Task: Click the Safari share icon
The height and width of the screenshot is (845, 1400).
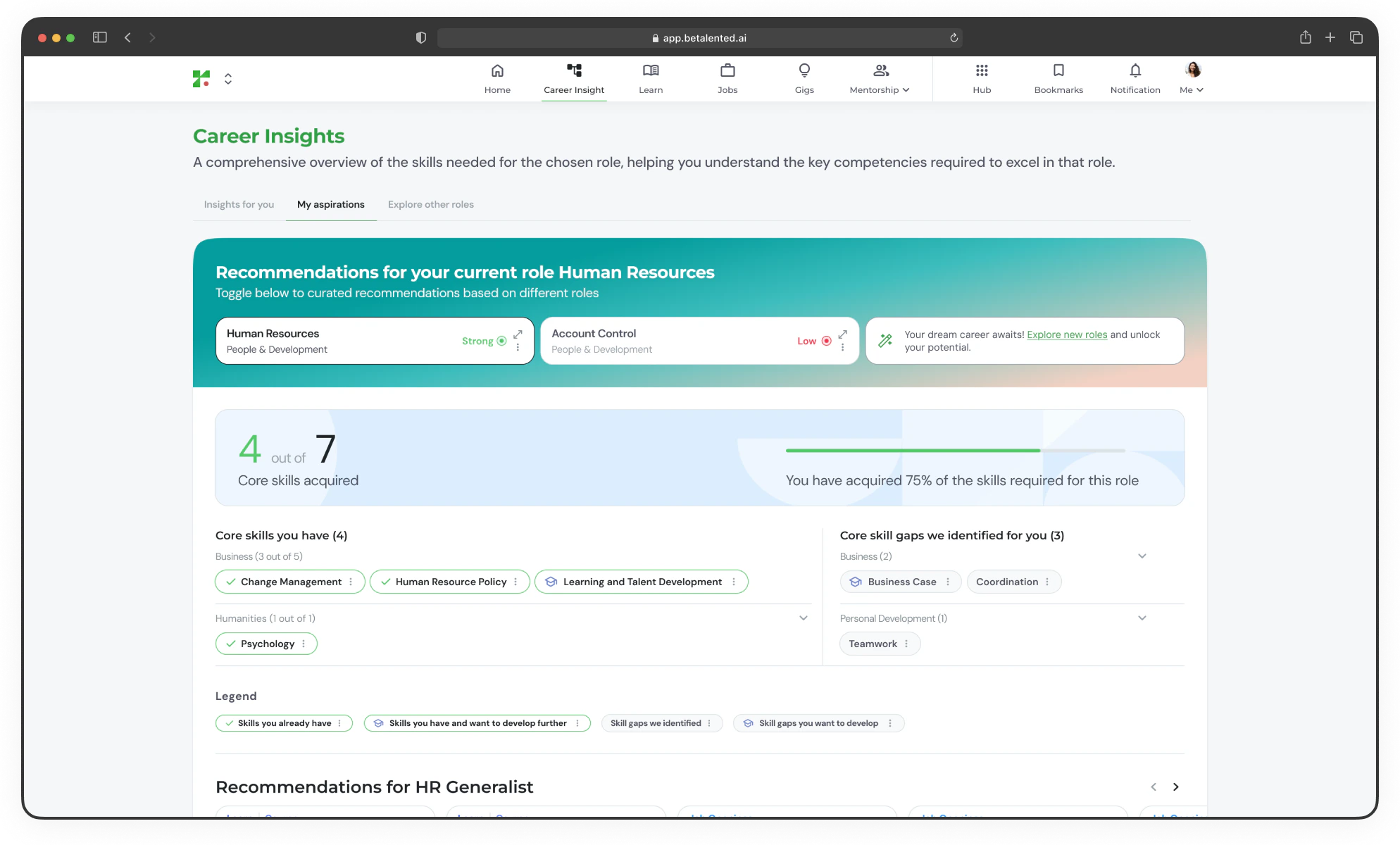Action: pyautogui.click(x=1305, y=37)
